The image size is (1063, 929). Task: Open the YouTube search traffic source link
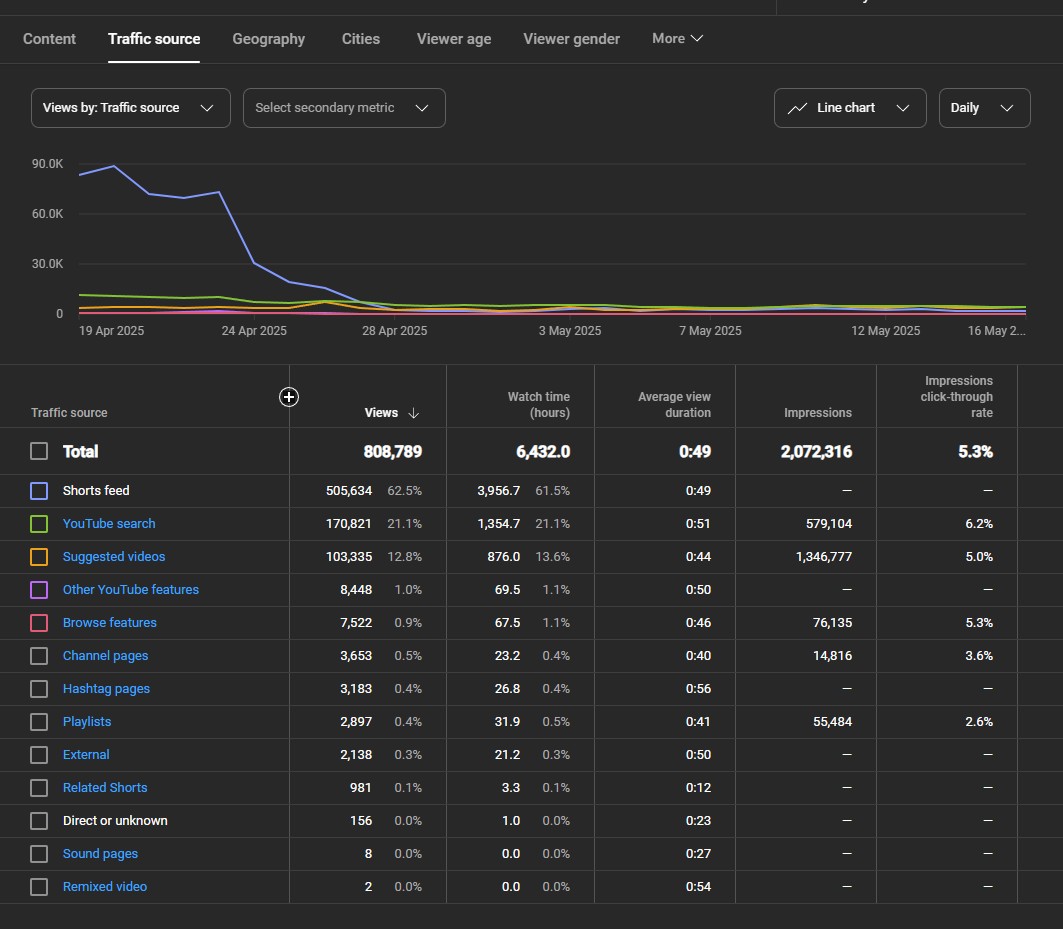pyautogui.click(x=109, y=523)
